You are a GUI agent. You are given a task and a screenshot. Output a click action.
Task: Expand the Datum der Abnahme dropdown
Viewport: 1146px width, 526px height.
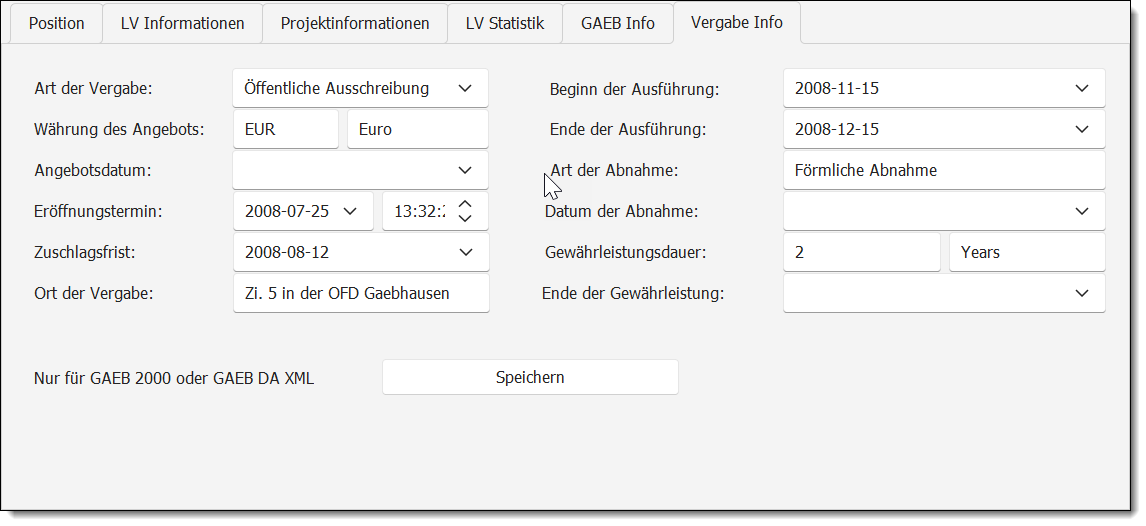[1081, 211]
